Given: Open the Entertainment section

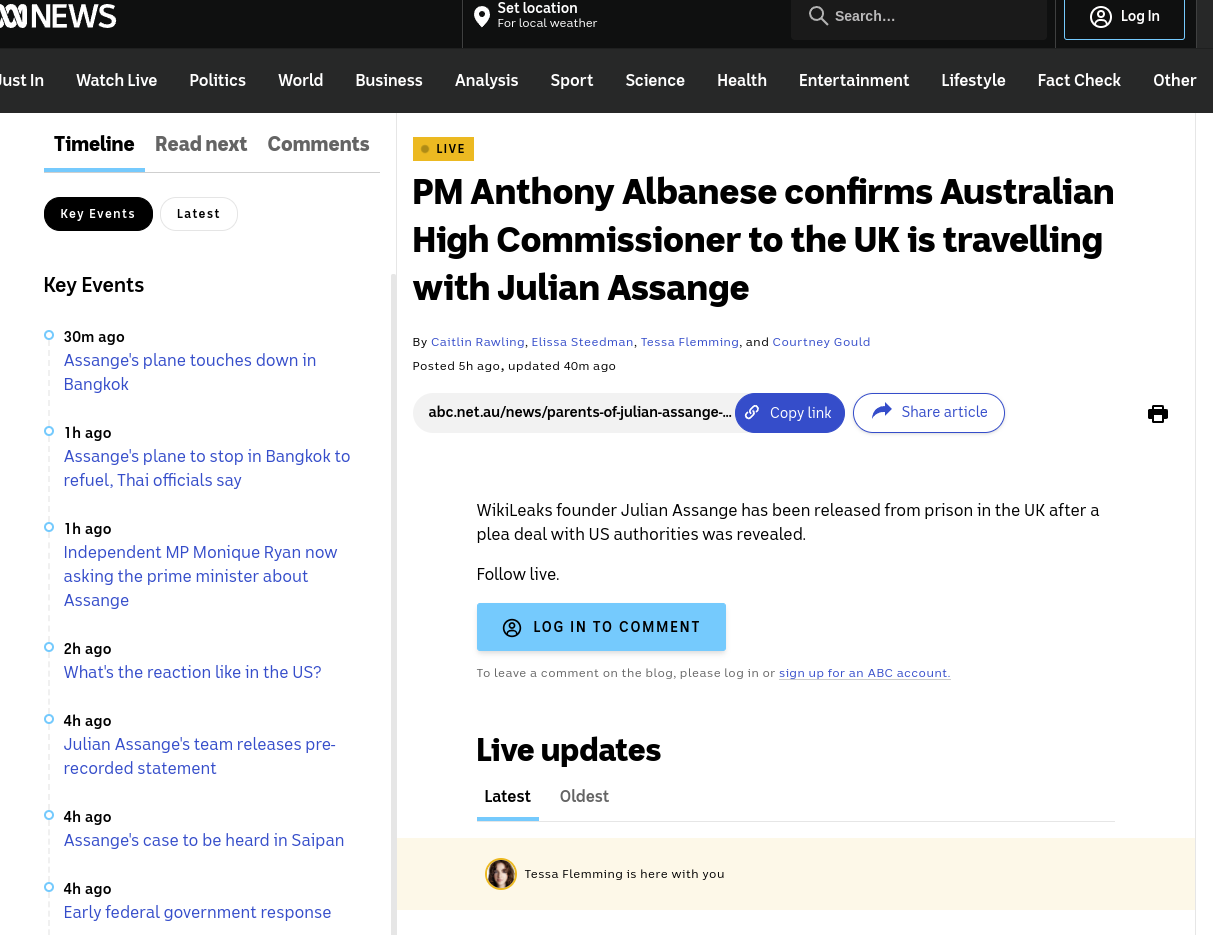Looking at the screenshot, I should click(854, 80).
